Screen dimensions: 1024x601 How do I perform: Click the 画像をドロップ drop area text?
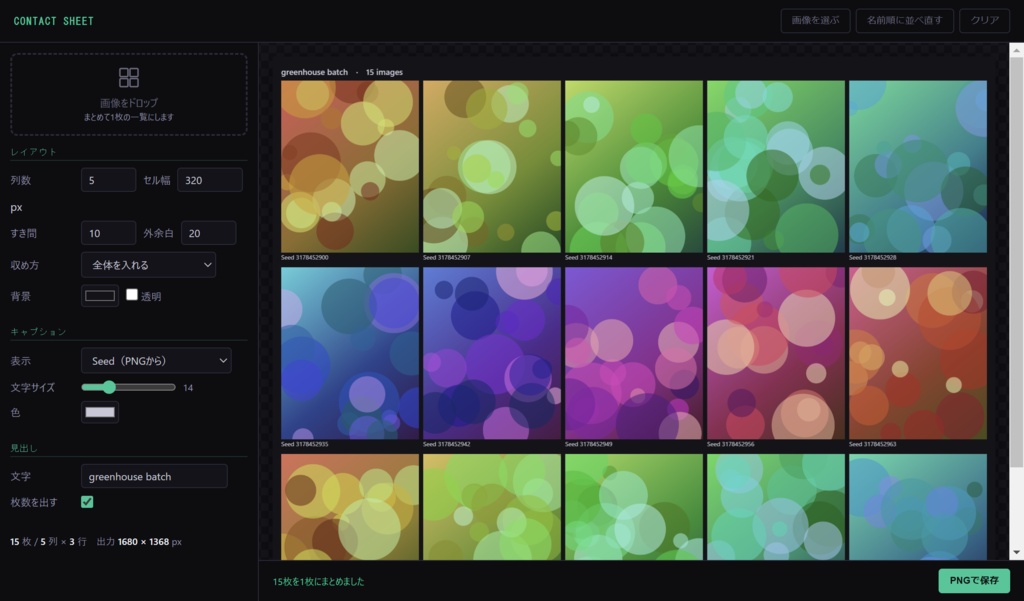point(129,103)
